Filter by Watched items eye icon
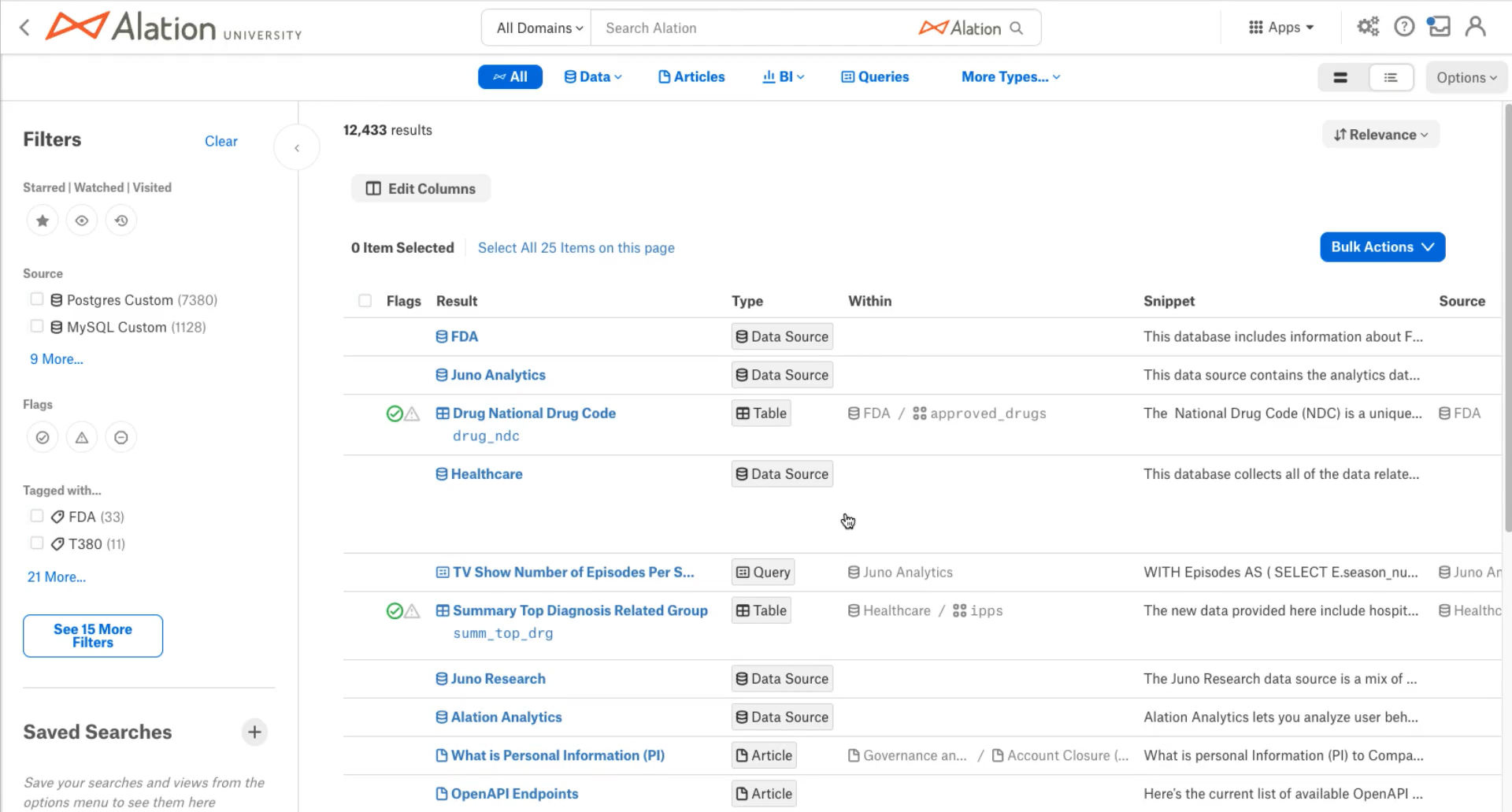The image size is (1512, 812). tap(82, 221)
